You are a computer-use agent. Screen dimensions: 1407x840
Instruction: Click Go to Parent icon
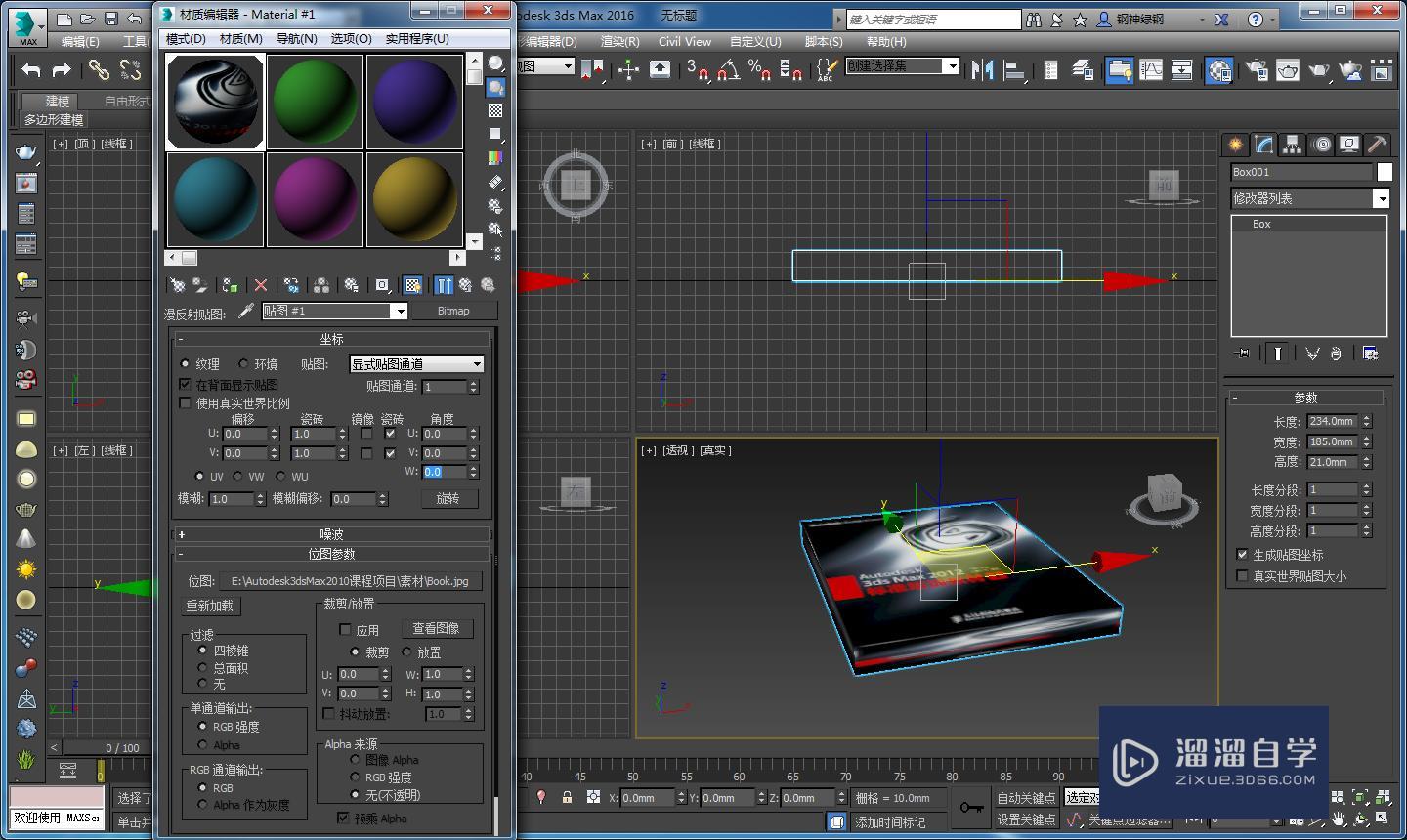point(466,285)
